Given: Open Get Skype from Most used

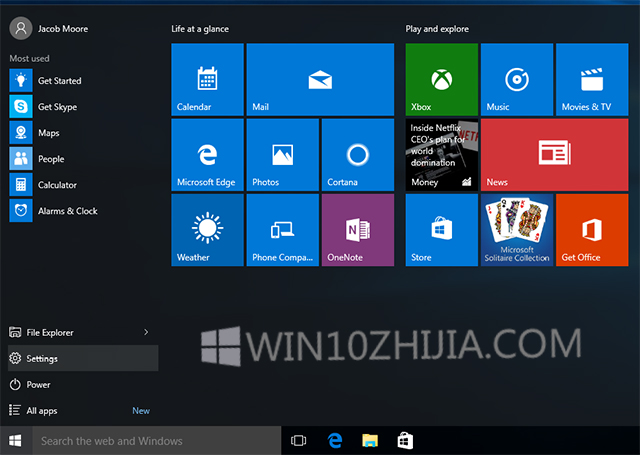Looking at the screenshot, I should tap(83, 107).
